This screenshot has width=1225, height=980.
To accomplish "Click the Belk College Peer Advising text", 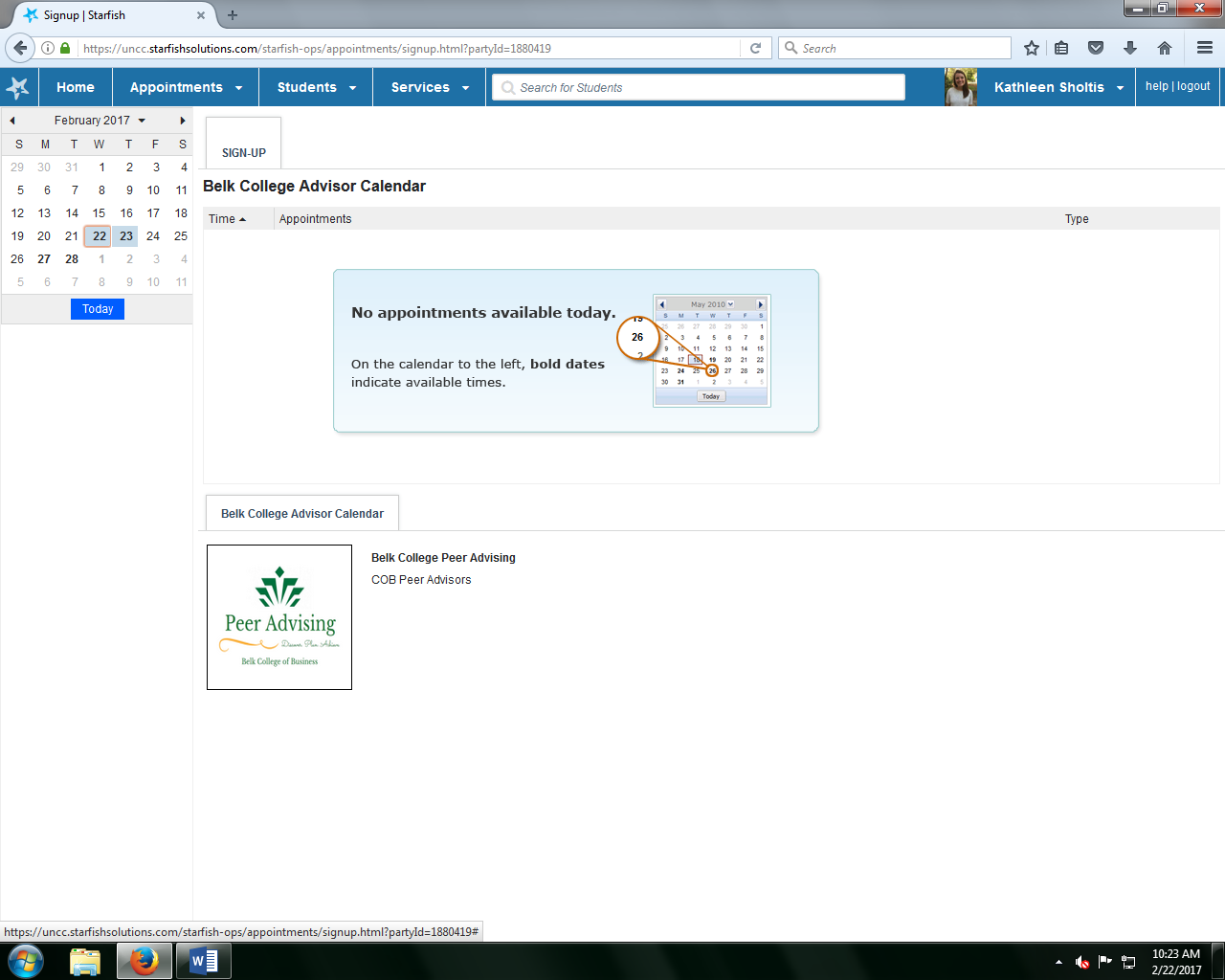I will point(443,558).
